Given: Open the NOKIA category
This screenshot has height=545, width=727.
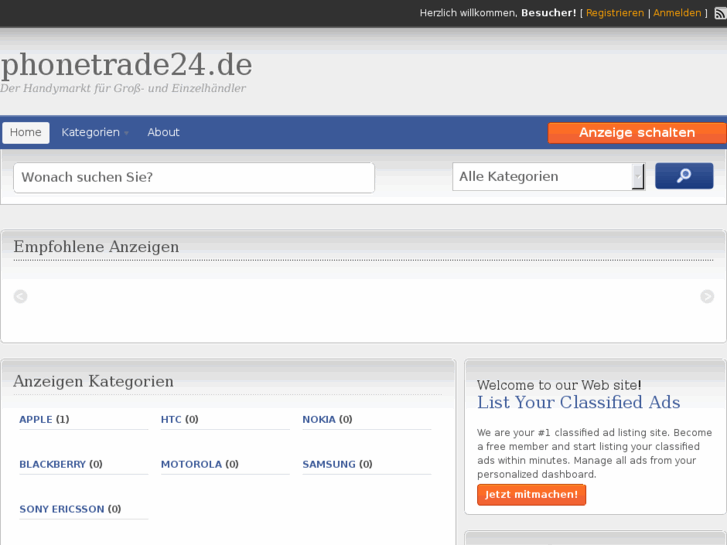Looking at the screenshot, I should 319,419.
